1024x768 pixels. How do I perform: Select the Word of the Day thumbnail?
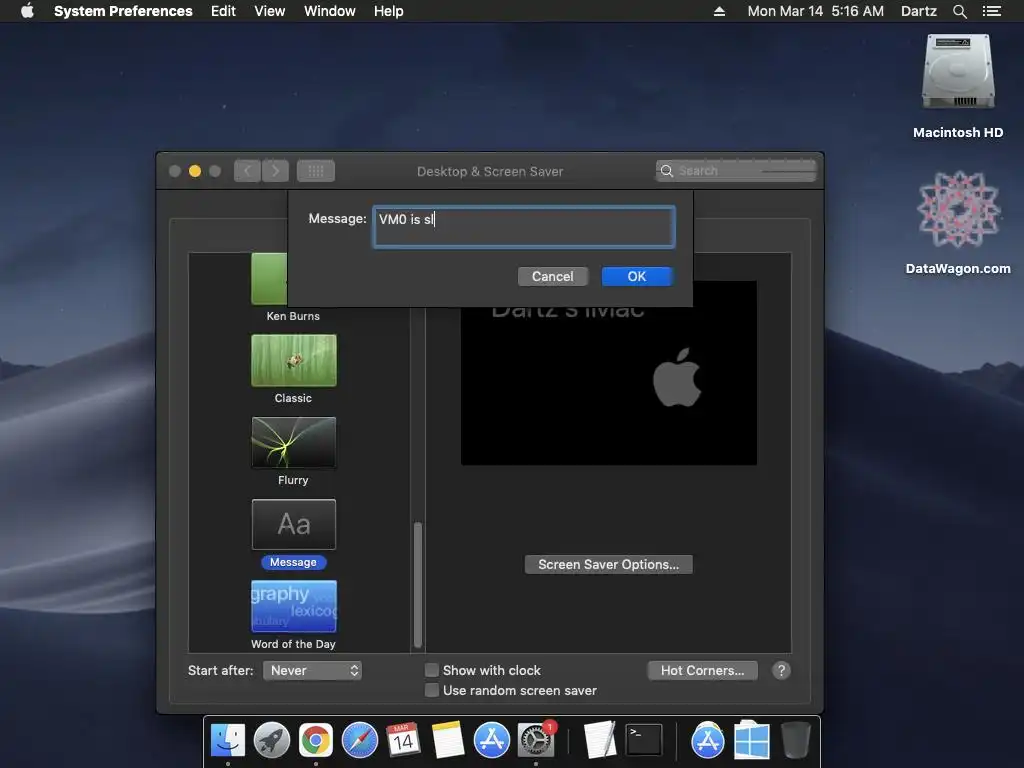click(294, 607)
